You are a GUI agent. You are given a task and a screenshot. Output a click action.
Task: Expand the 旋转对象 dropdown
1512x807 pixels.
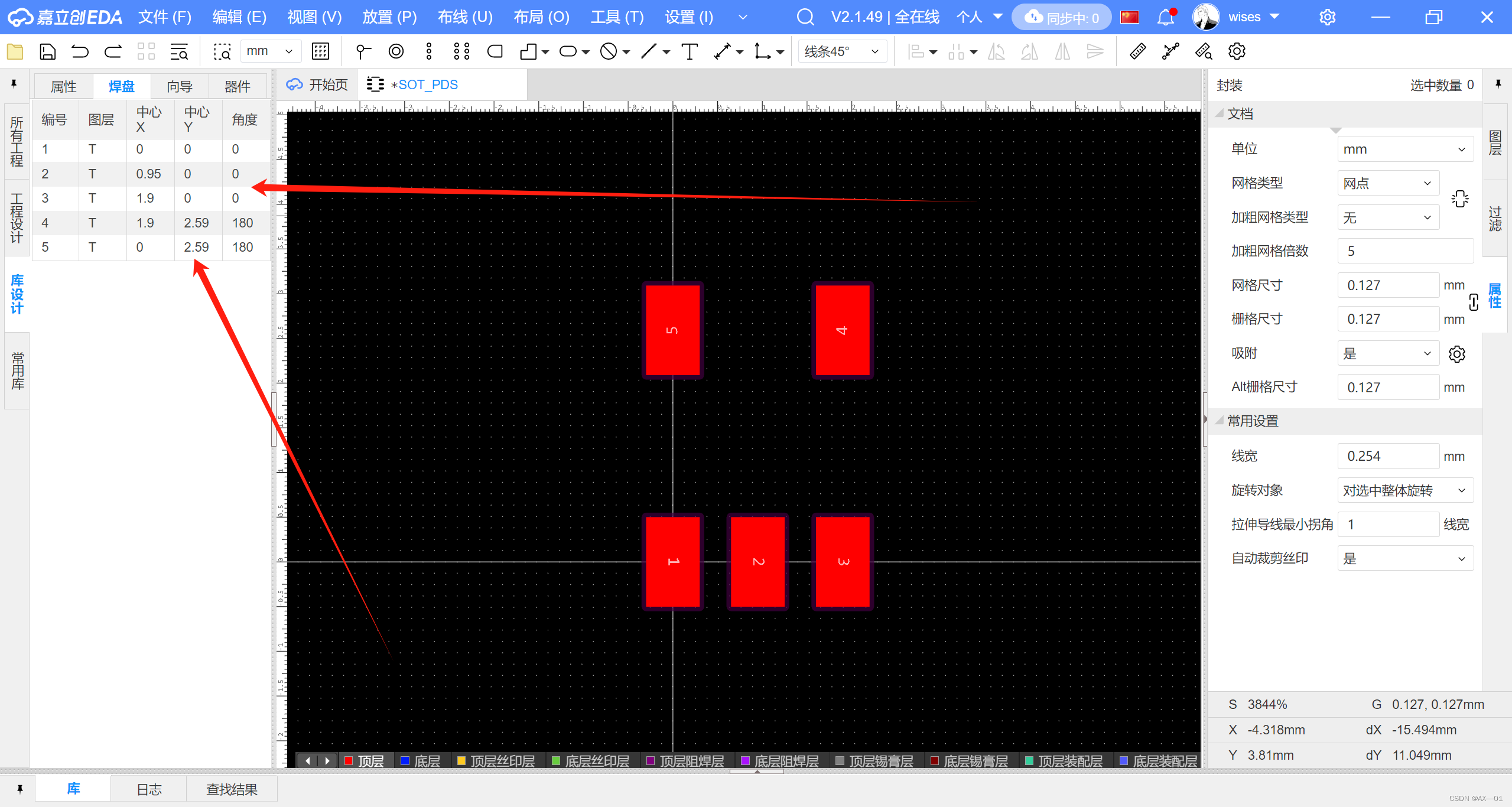pos(1404,490)
